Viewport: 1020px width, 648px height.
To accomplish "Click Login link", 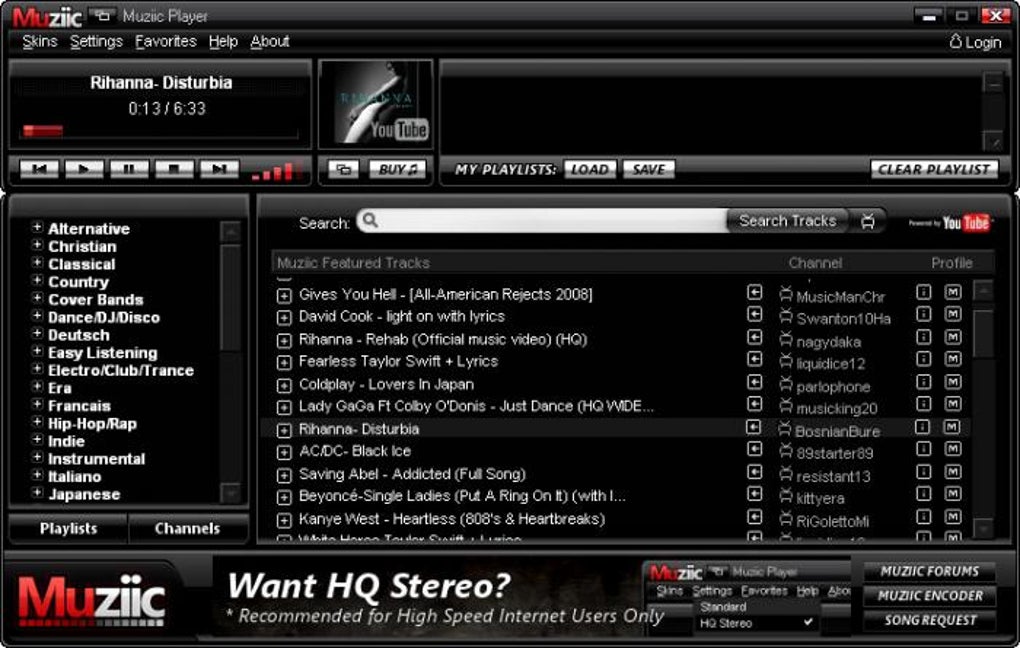I will pos(975,42).
